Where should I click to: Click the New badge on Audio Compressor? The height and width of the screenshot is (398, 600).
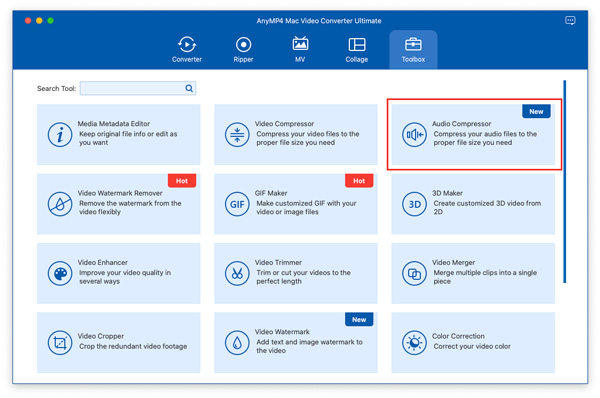pos(536,111)
